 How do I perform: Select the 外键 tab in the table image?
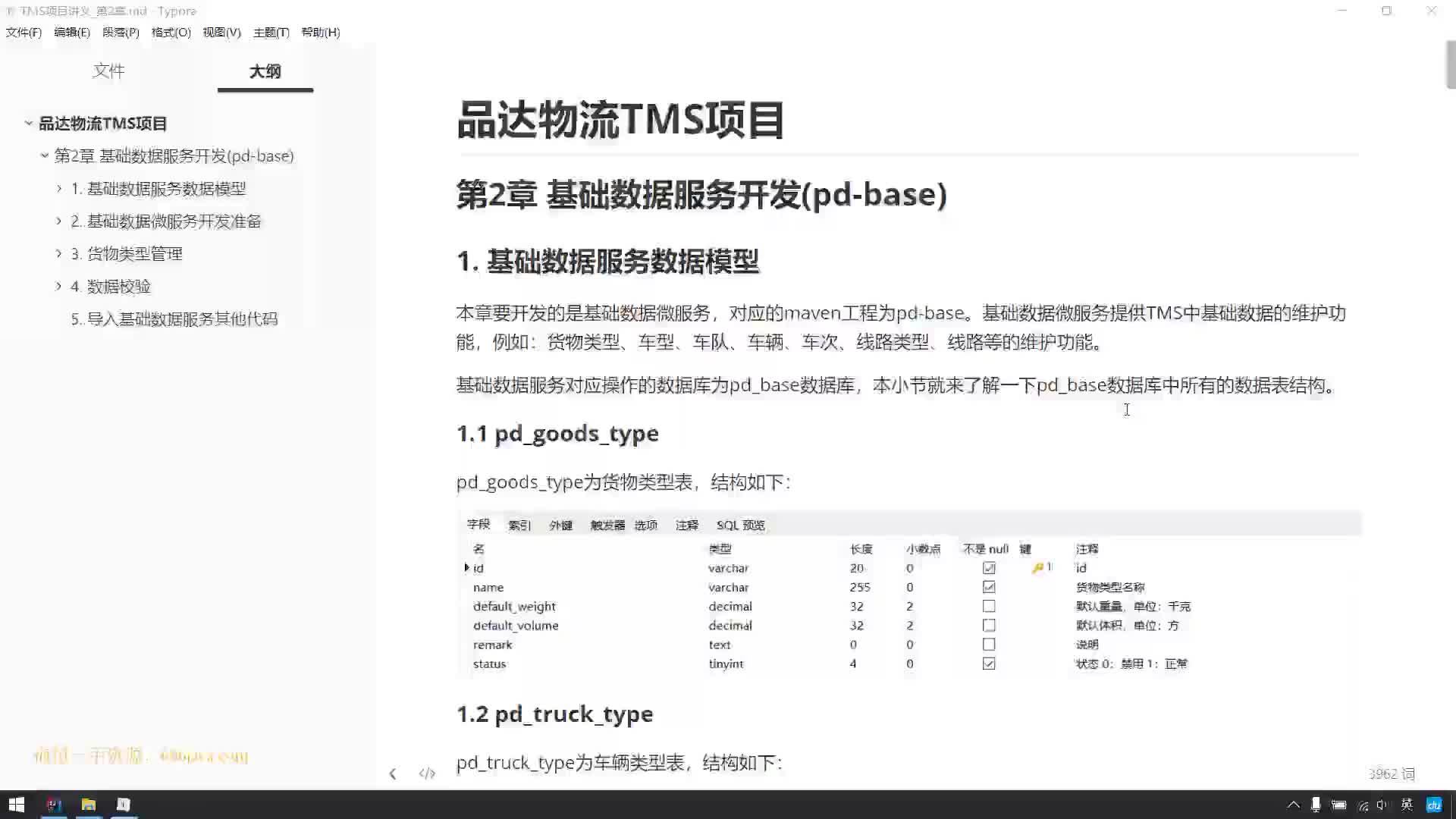click(561, 525)
